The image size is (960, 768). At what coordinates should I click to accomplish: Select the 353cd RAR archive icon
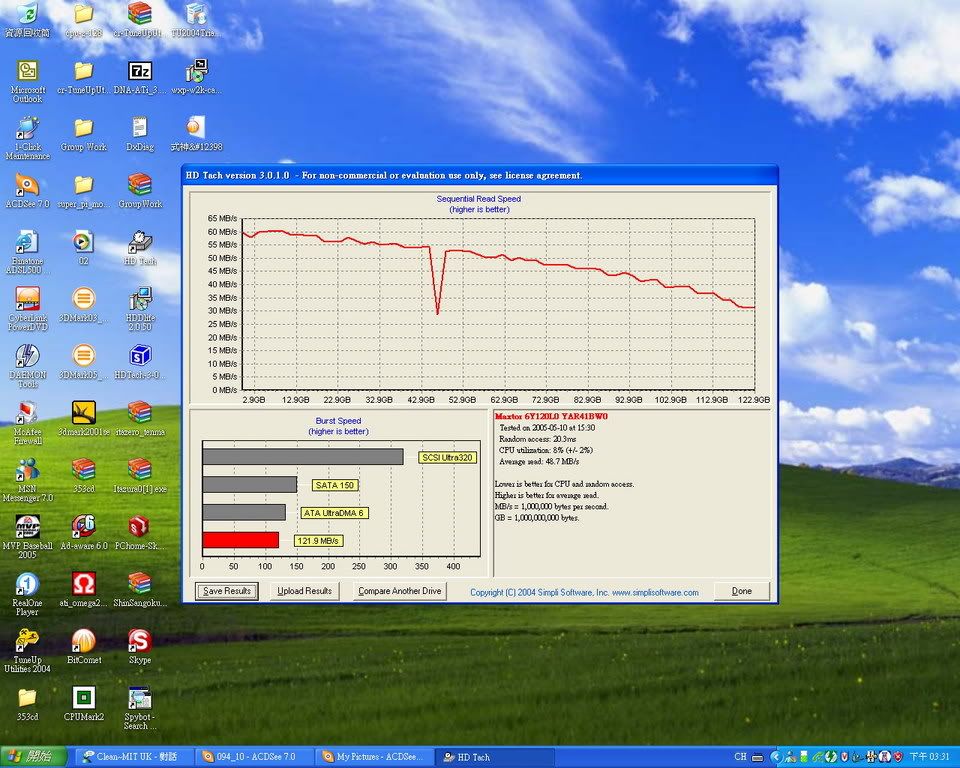(83, 476)
